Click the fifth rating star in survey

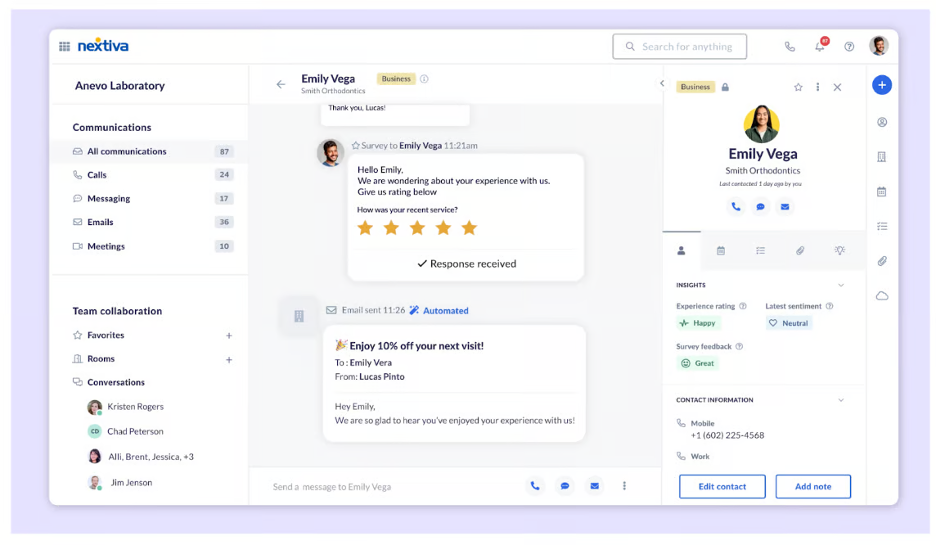tap(469, 227)
